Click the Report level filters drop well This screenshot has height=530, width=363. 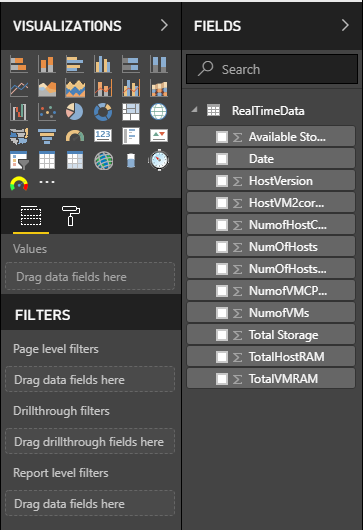[90, 503]
